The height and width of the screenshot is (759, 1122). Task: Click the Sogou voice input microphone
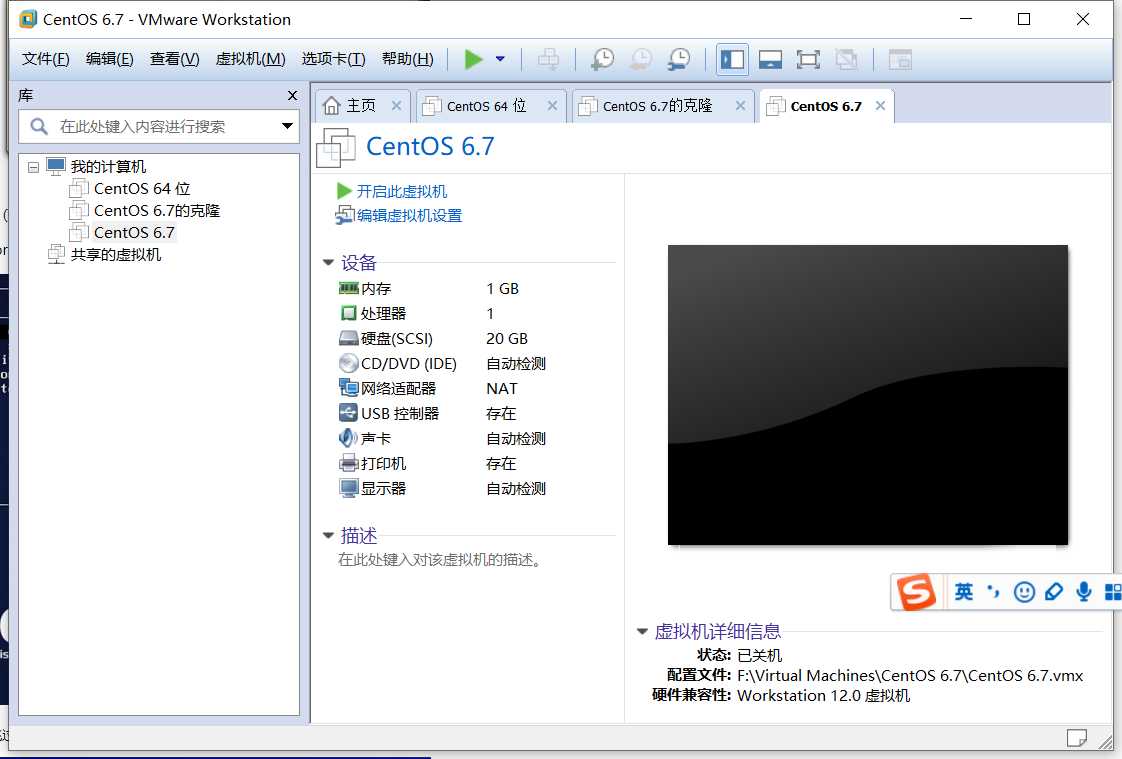(1084, 592)
